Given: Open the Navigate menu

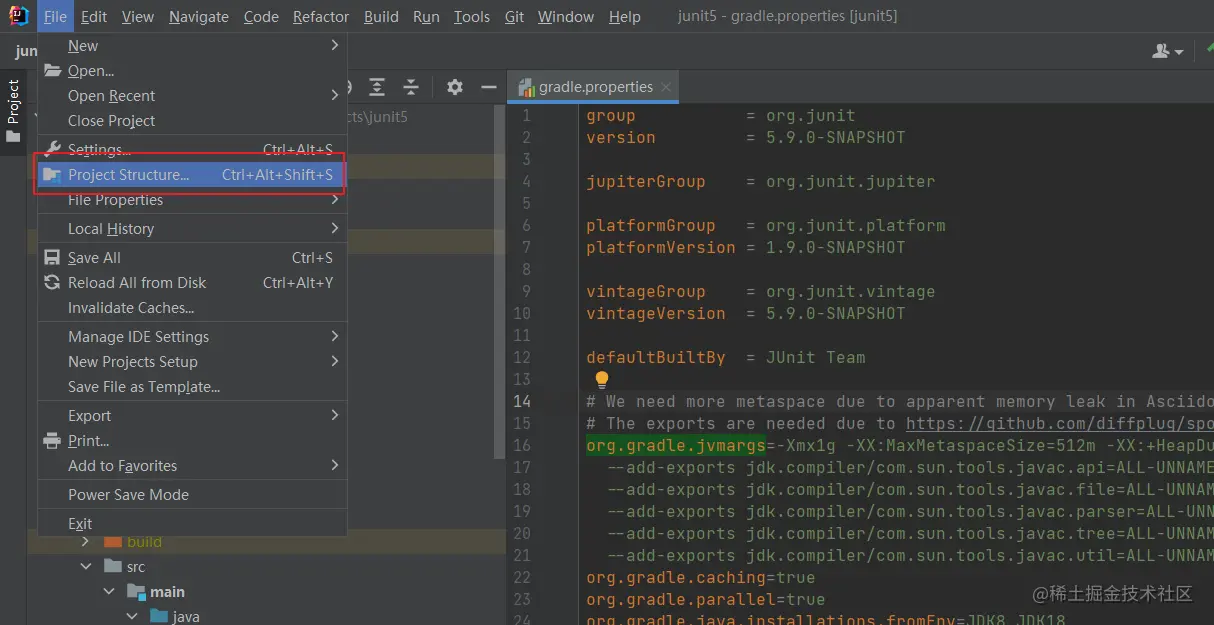Looking at the screenshot, I should (x=199, y=16).
